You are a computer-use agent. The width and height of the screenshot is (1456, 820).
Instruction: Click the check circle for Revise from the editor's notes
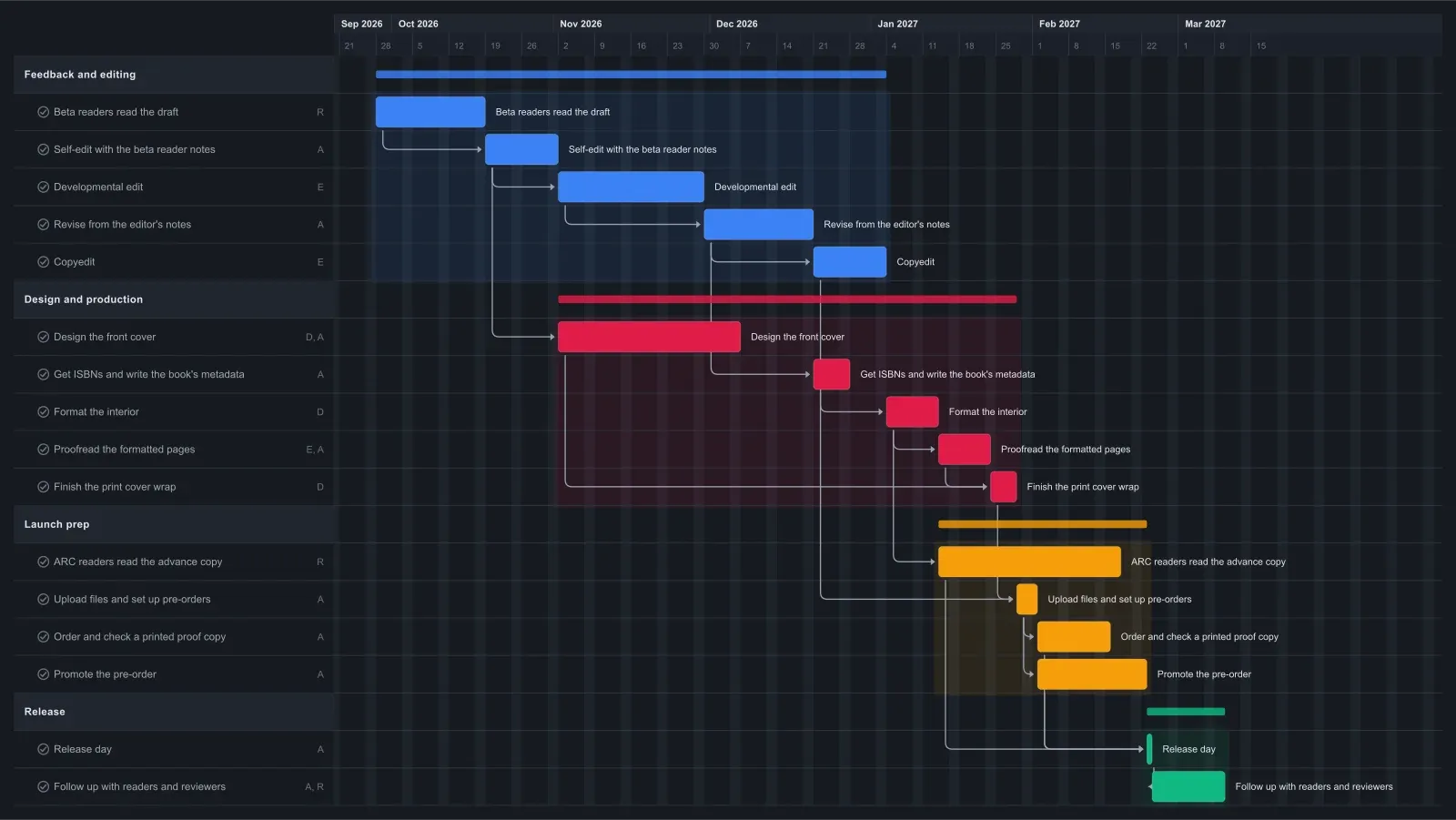pos(43,224)
